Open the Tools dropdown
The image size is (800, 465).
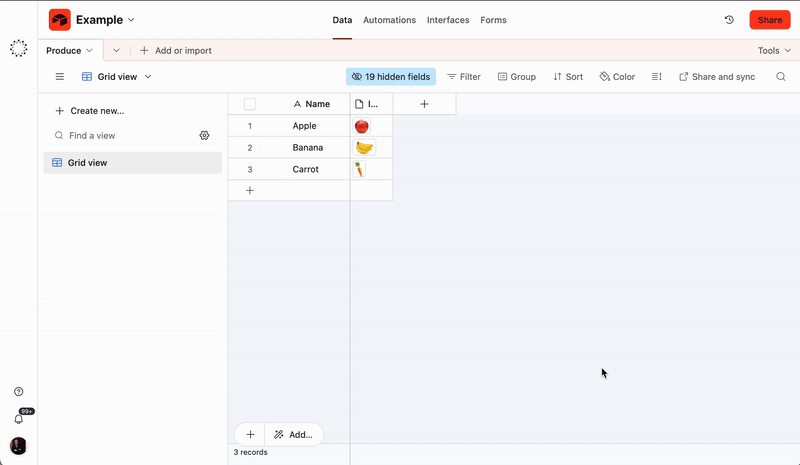(x=773, y=50)
